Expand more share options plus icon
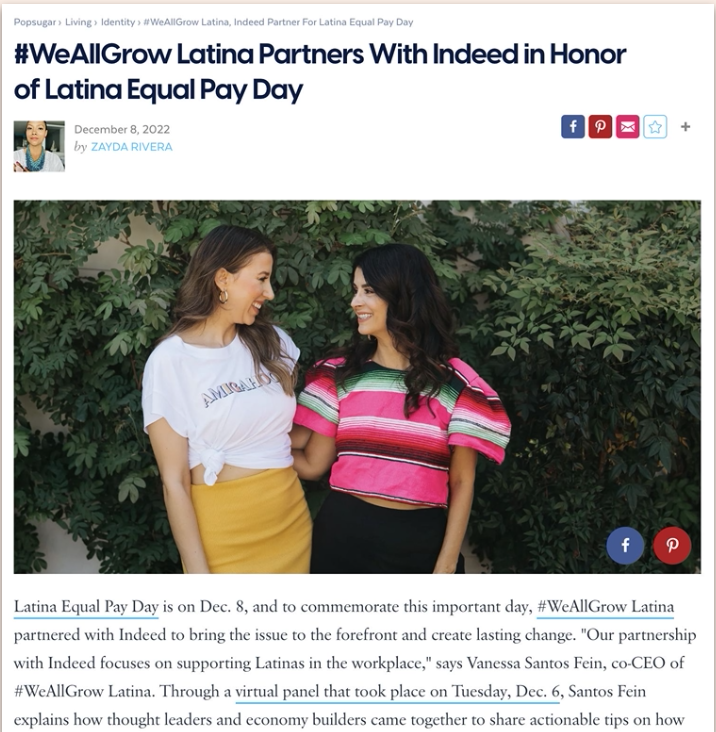 [685, 127]
